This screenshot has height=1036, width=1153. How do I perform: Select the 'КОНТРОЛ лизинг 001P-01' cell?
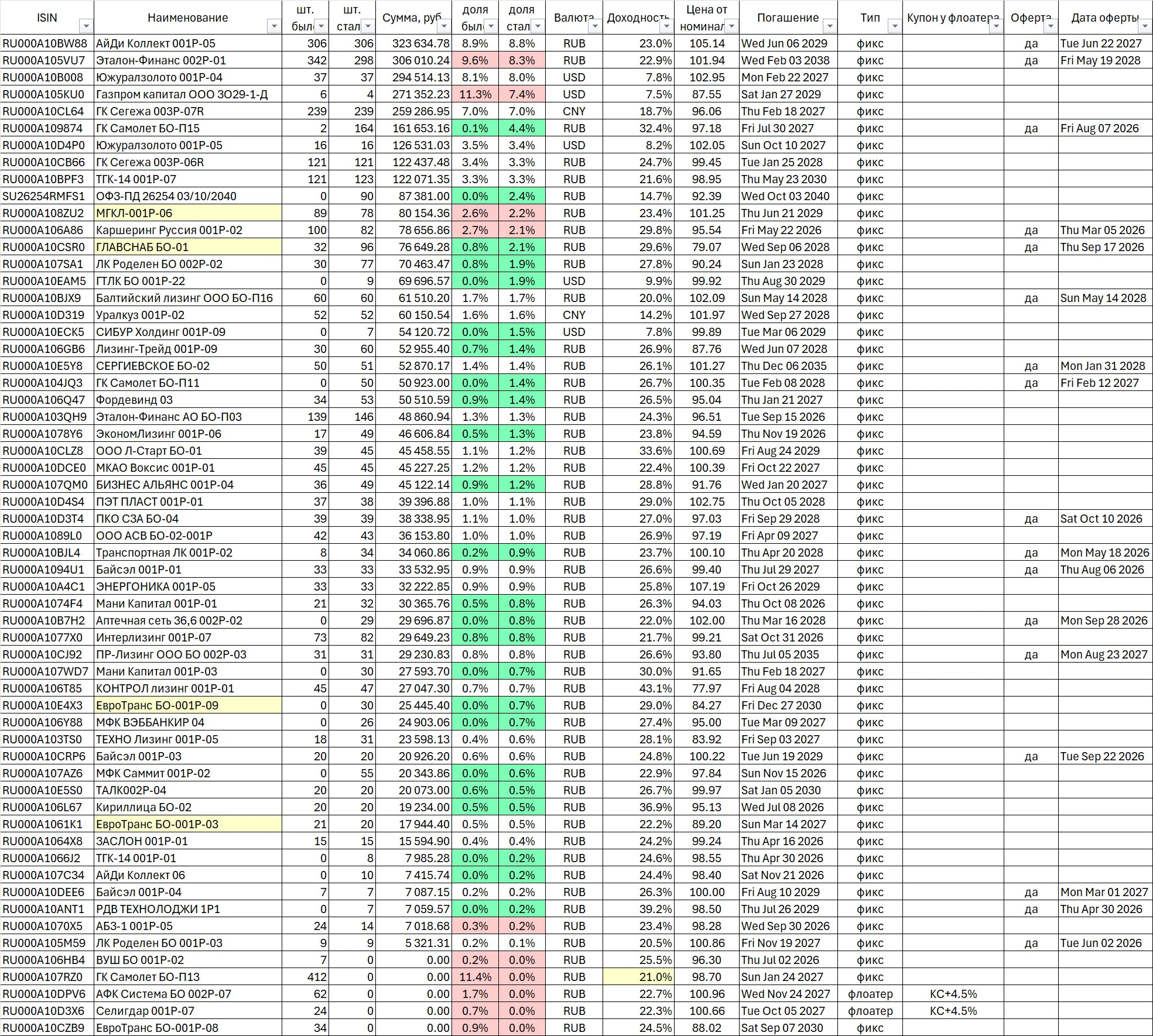tap(188, 688)
